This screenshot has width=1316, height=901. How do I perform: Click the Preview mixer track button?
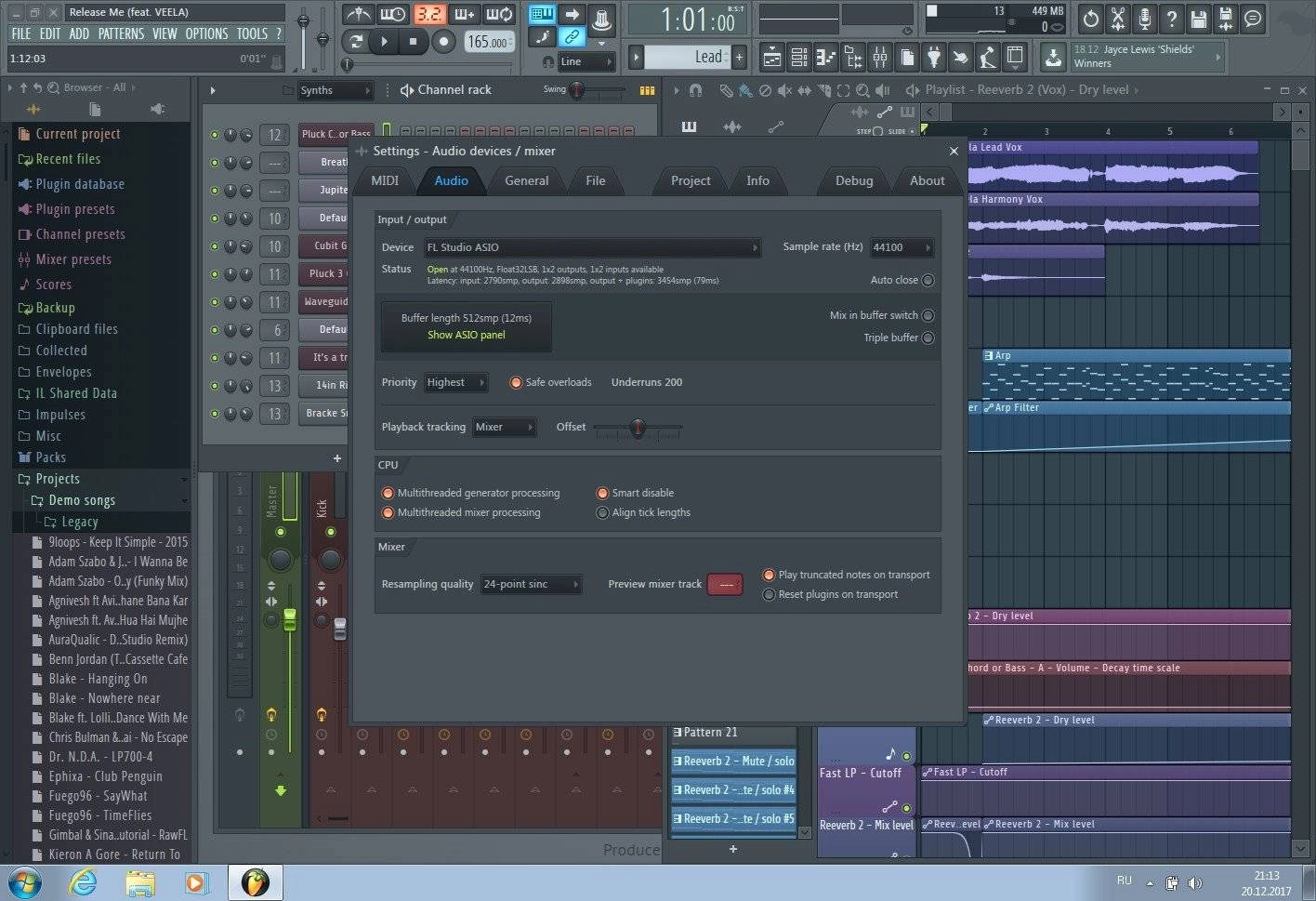click(725, 584)
